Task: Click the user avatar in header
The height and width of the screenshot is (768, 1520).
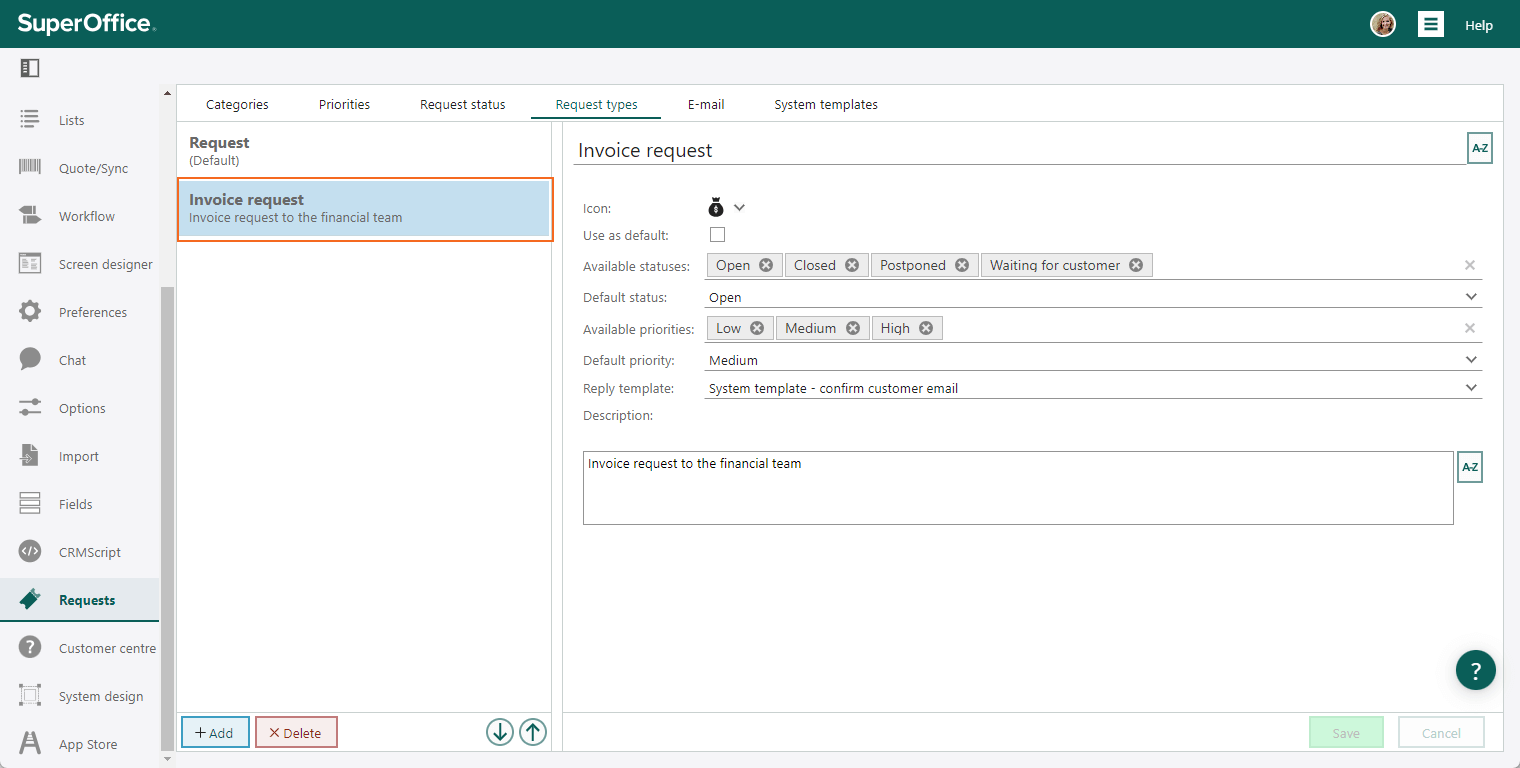Action: click(1383, 25)
